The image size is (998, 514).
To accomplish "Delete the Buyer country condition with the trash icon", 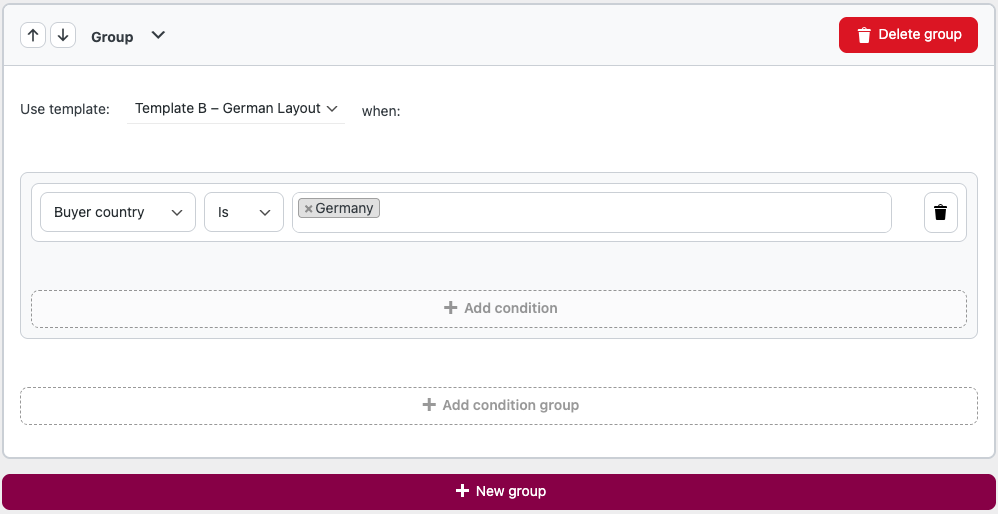I will (x=941, y=212).
